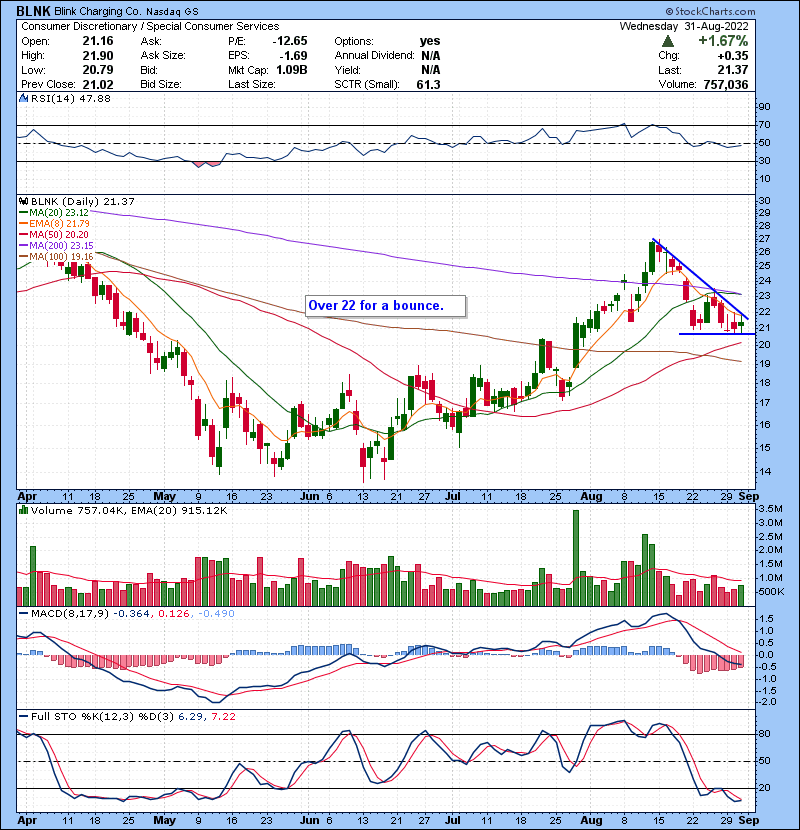Click the Prev Close value 21.02
The image size is (800, 830).
point(98,85)
